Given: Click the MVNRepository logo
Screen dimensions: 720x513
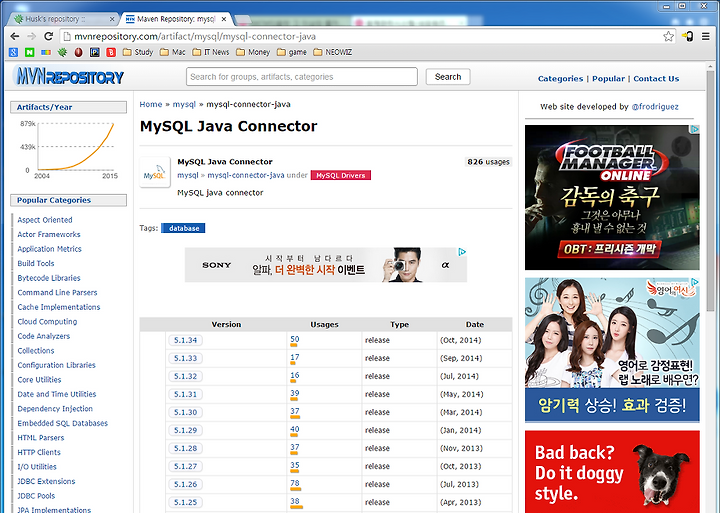Looking at the screenshot, I should (69, 76).
